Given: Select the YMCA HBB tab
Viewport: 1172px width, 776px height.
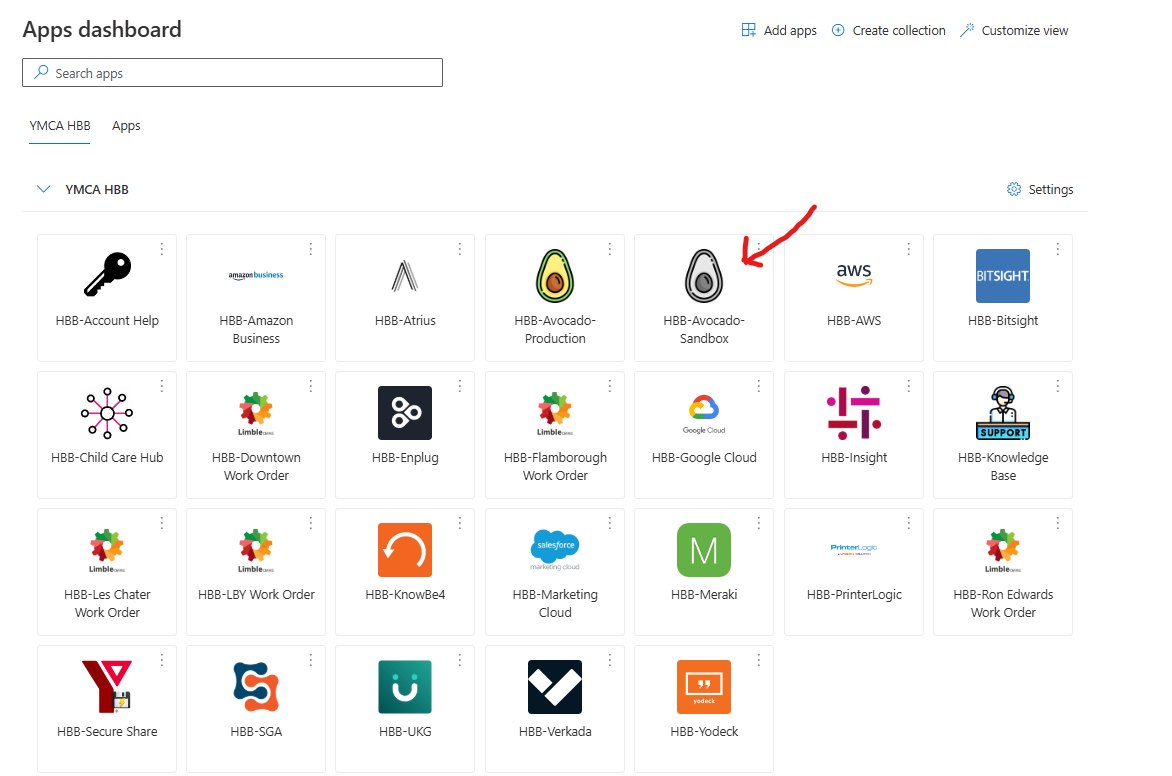Looking at the screenshot, I should coord(60,126).
